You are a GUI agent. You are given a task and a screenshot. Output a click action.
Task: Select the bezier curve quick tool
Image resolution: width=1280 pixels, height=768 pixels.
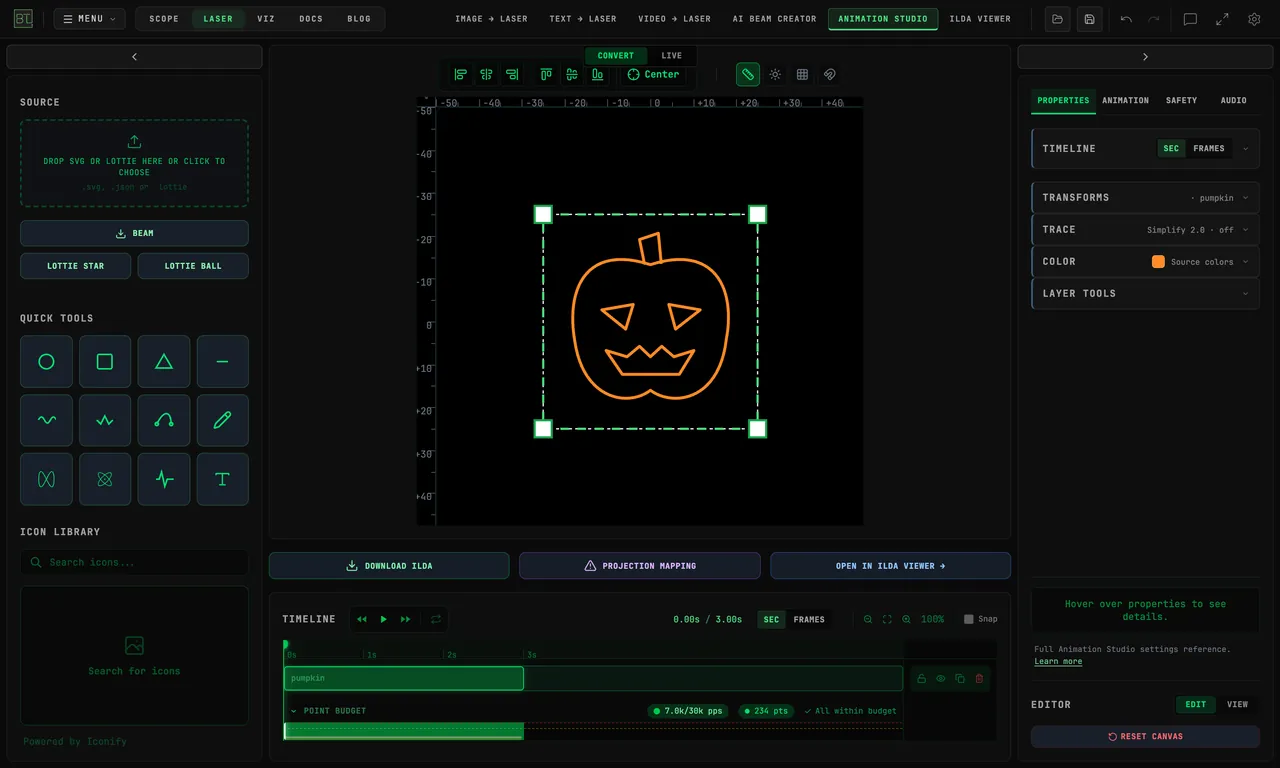(164, 421)
